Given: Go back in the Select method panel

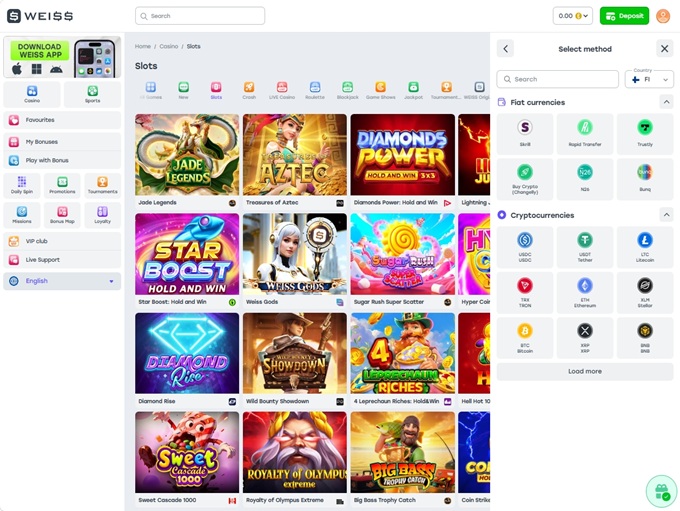Looking at the screenshot, I should click(x=505, y=49).
